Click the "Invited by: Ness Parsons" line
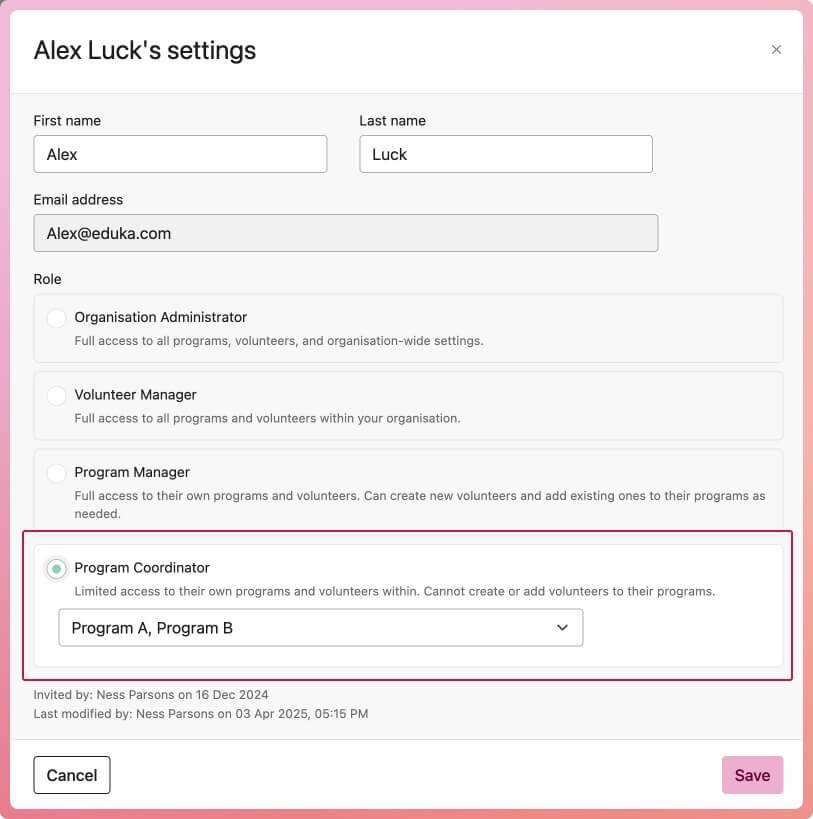 (x=151, y=694)
